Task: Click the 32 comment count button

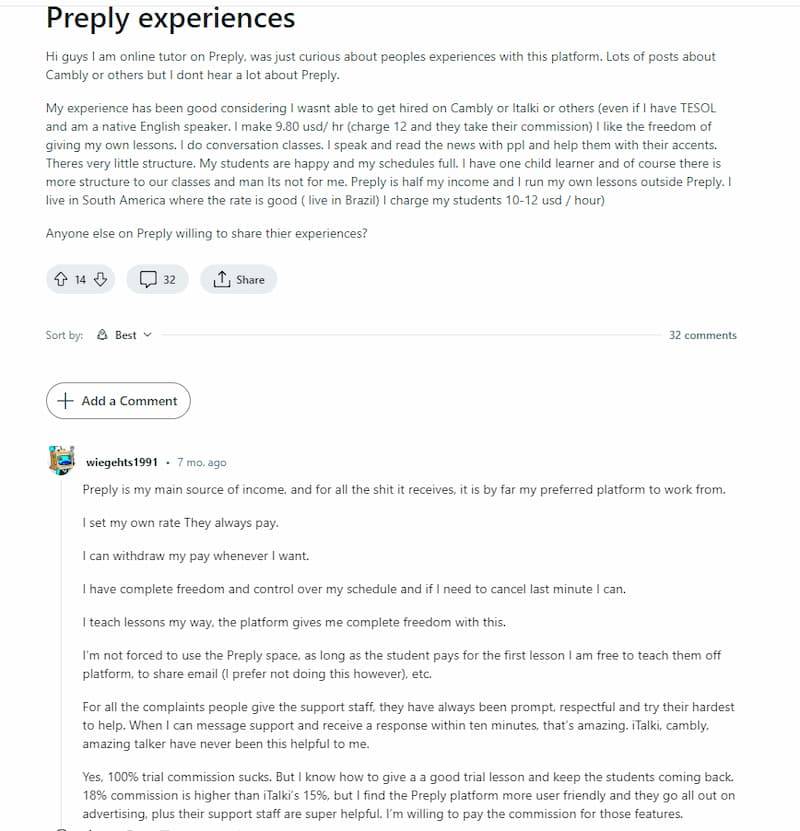Action: point(157,279)
